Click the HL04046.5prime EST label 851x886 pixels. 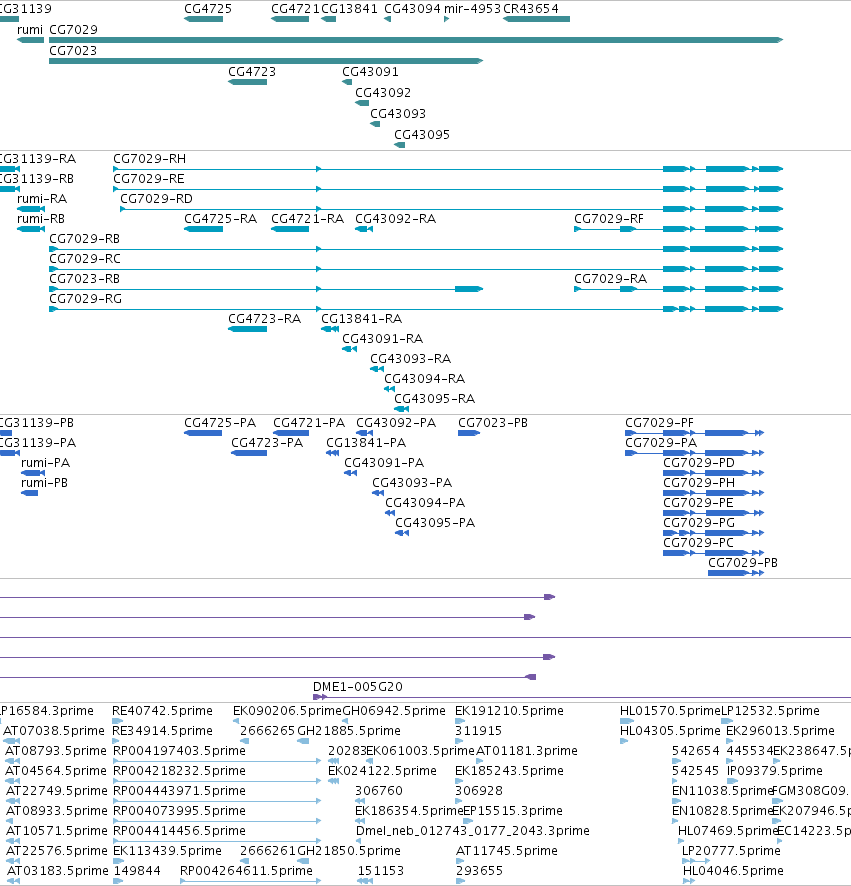733,871
